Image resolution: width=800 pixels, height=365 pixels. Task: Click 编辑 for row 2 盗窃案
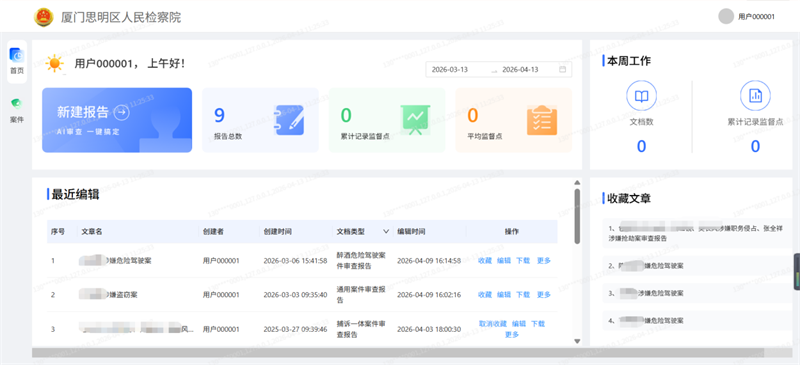tap(504, 295)
